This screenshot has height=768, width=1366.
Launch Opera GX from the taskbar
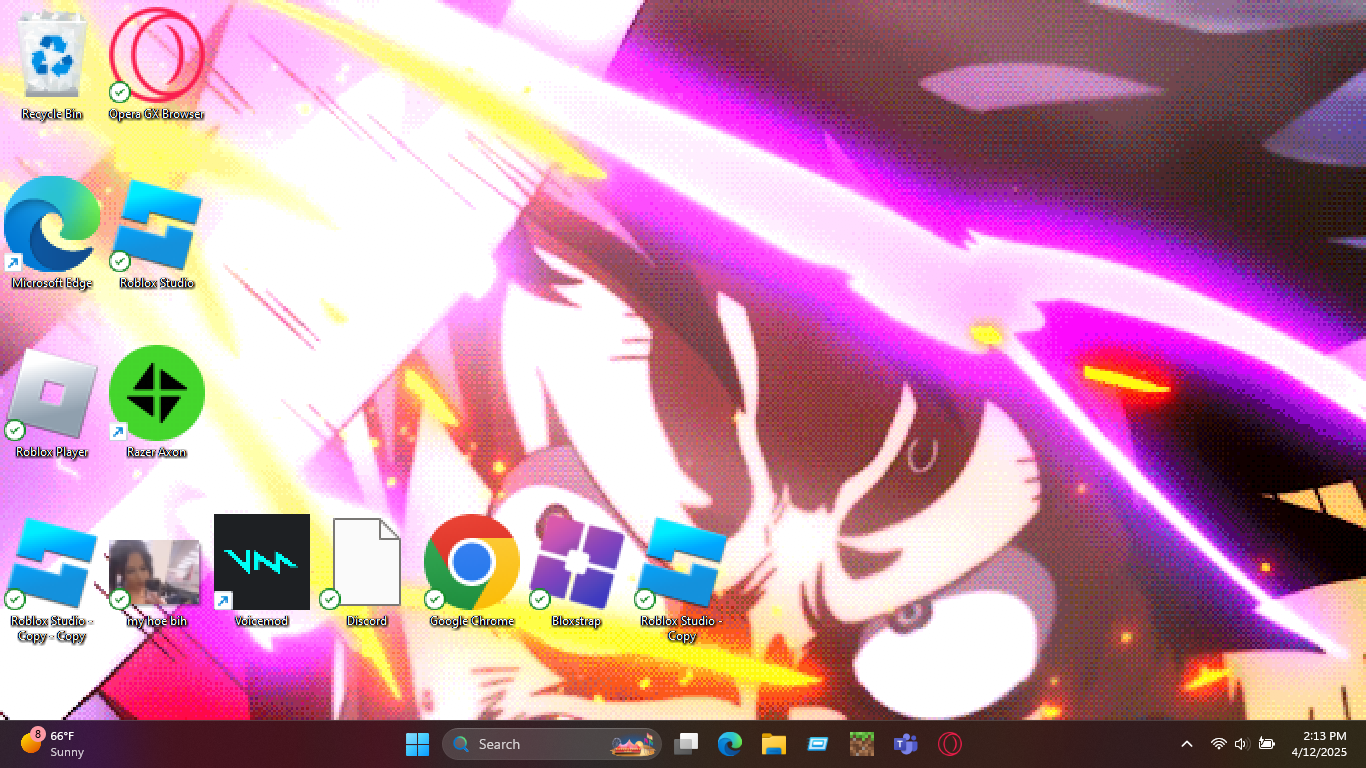pyautogui.click(x=950, y=744)
